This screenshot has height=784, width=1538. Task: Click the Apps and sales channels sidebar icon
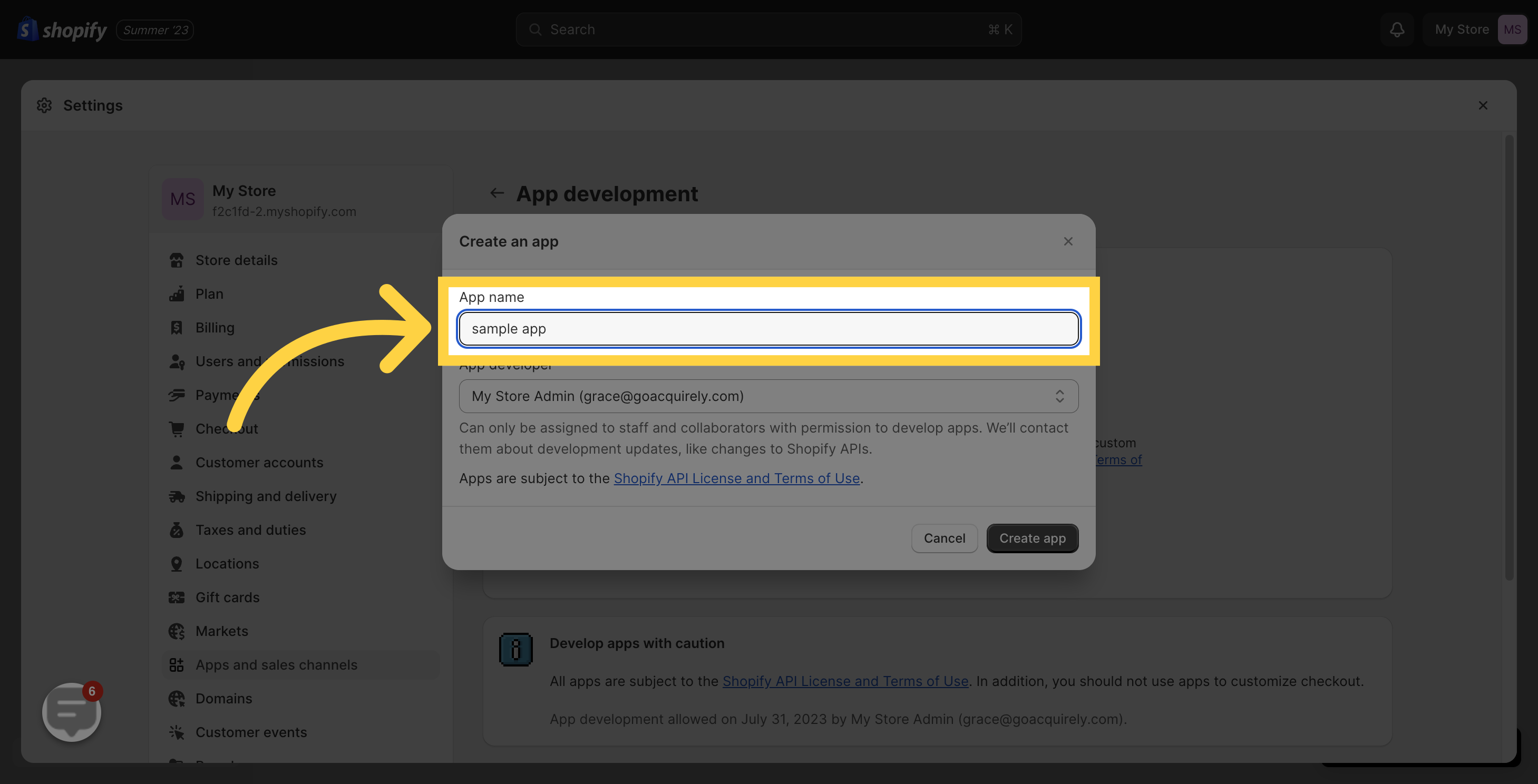coord(177,664)
